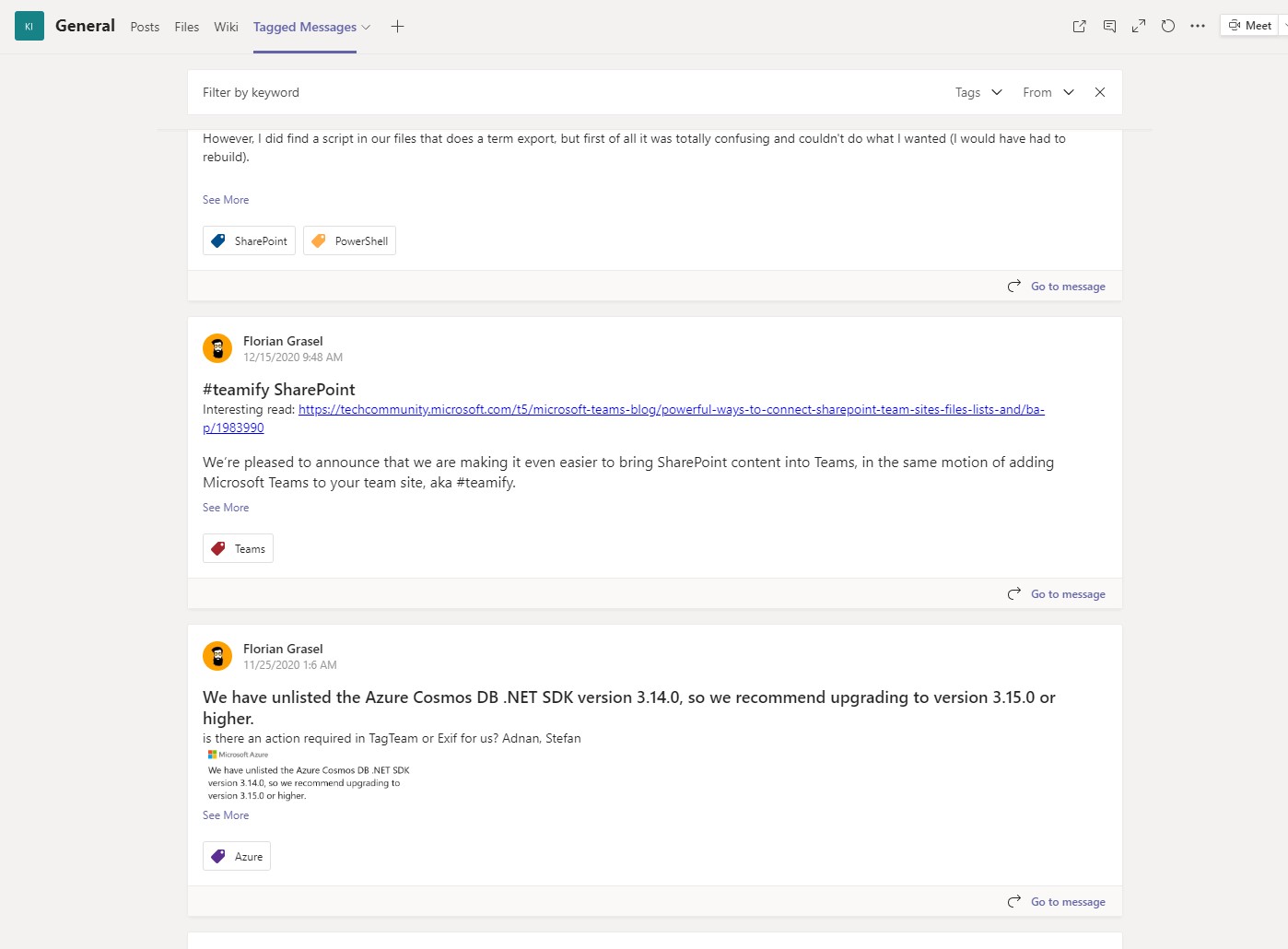
Task: Select the PowerShell tag label
Action: click(x=349, y=240)
